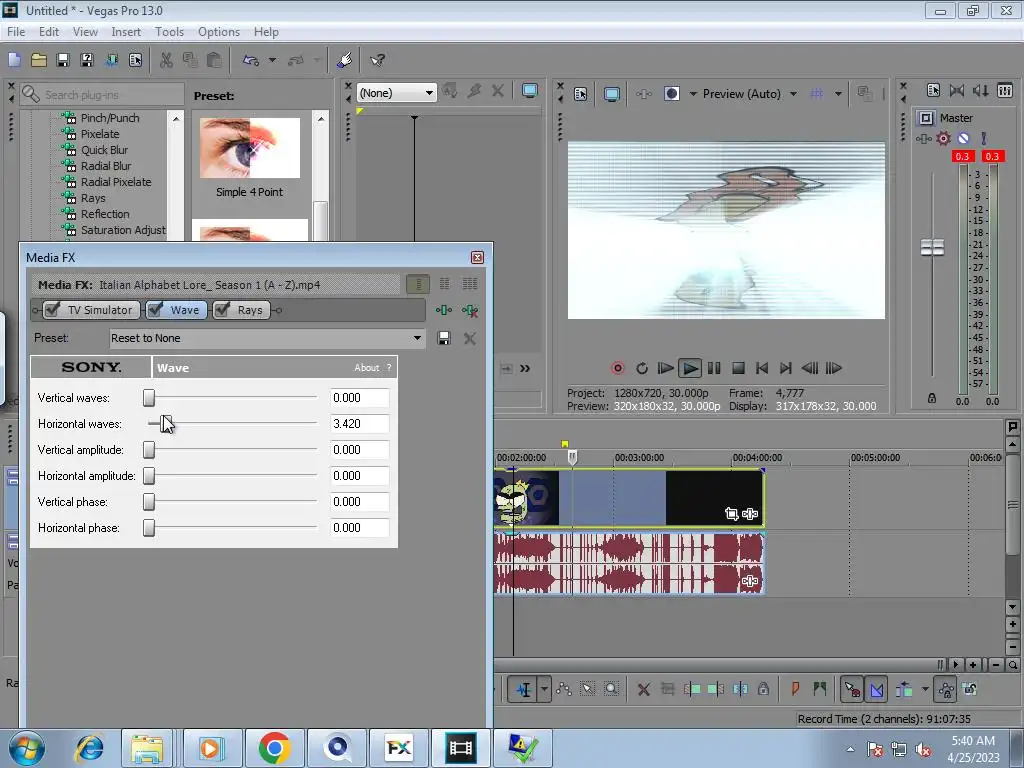This screenshot has height=768, width=1024.
Task: Open the (None) dropdown in trimmer
Action: 396,93
